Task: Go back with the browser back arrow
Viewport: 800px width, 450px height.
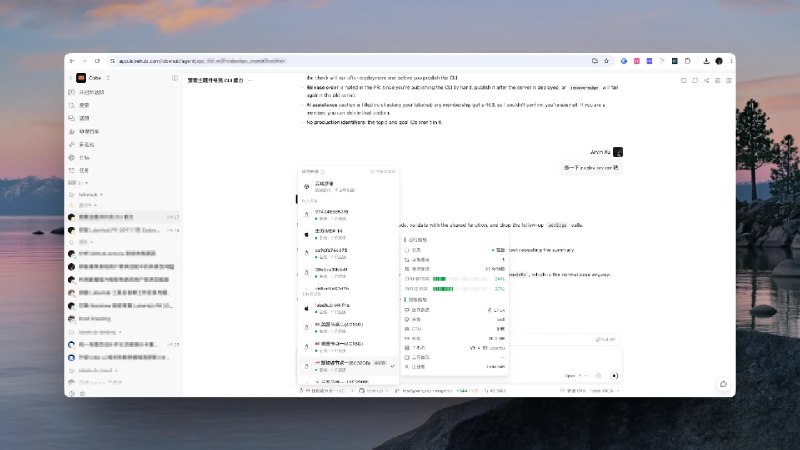Action: tap(72, 61)
